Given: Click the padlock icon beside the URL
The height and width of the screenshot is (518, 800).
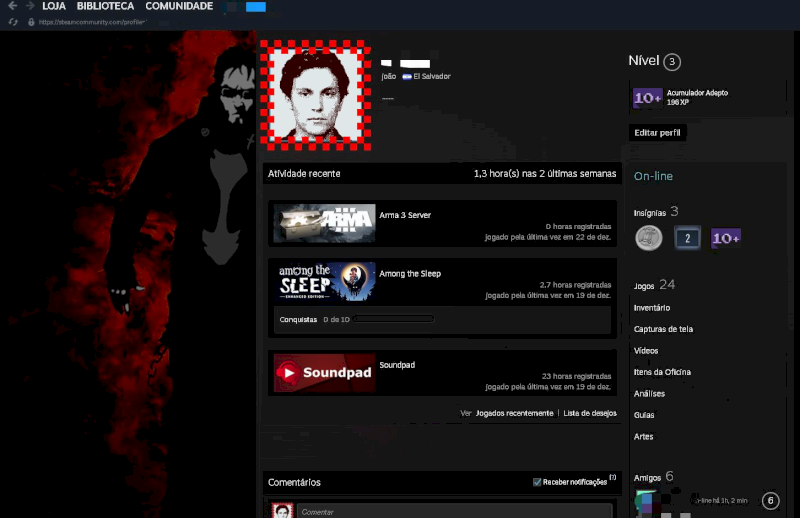Looking at the screenshot, I should click(31, 22).
